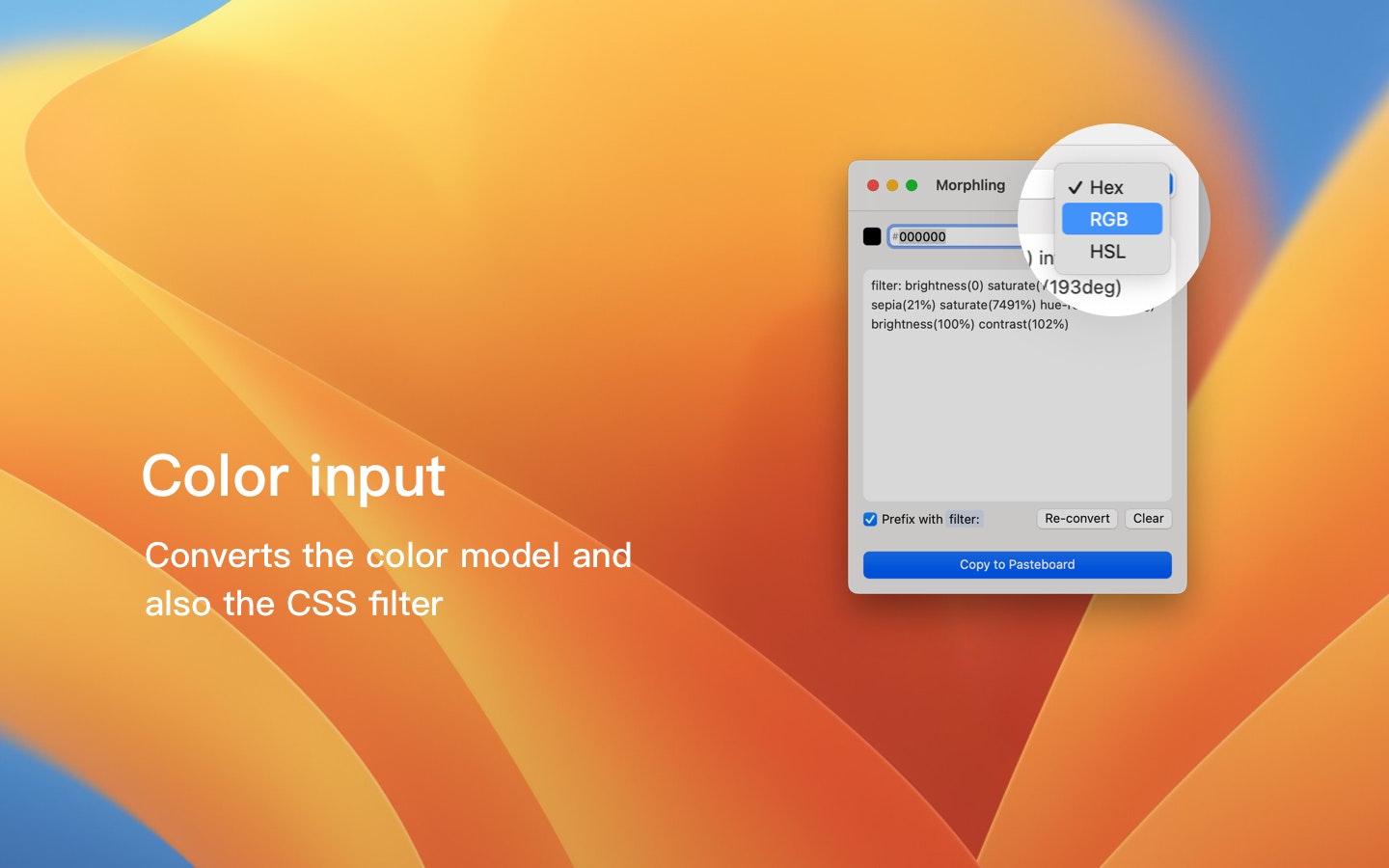Close the Morphling window
This screenshot has height=868, width=1389.
(873, 185)
